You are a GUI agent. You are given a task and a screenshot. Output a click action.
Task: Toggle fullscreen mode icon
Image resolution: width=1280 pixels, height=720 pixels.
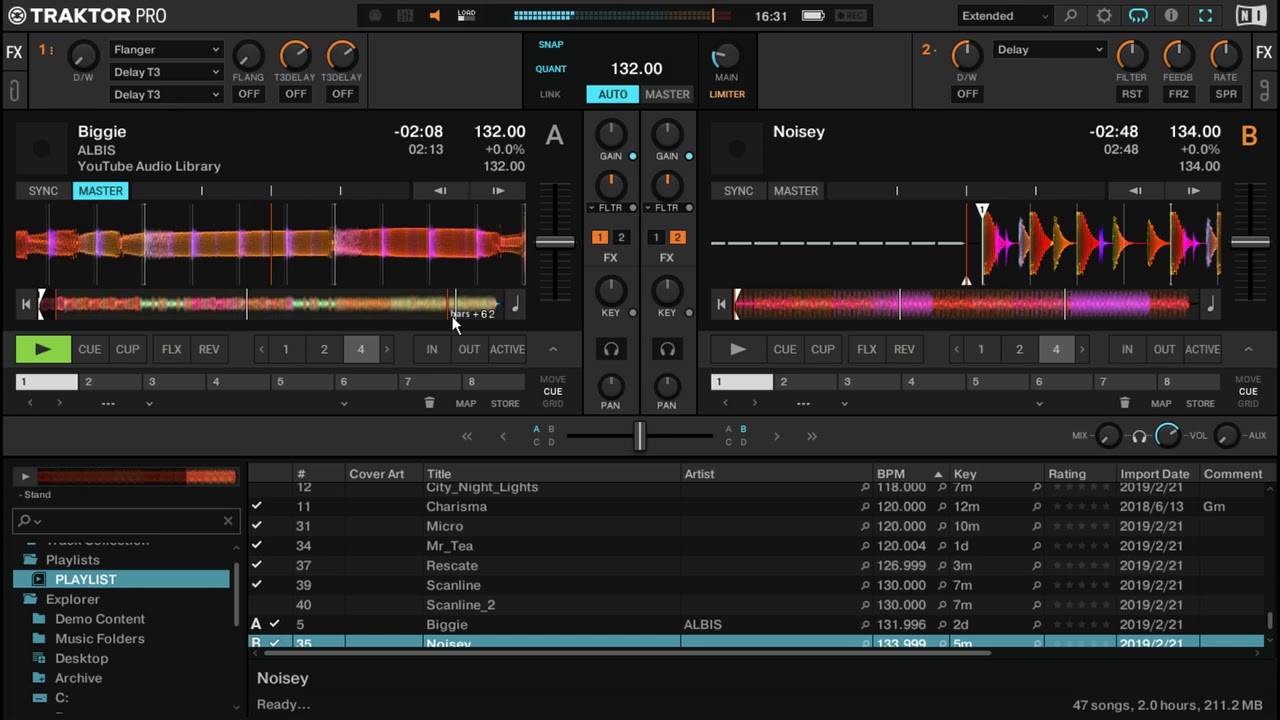1205,16
